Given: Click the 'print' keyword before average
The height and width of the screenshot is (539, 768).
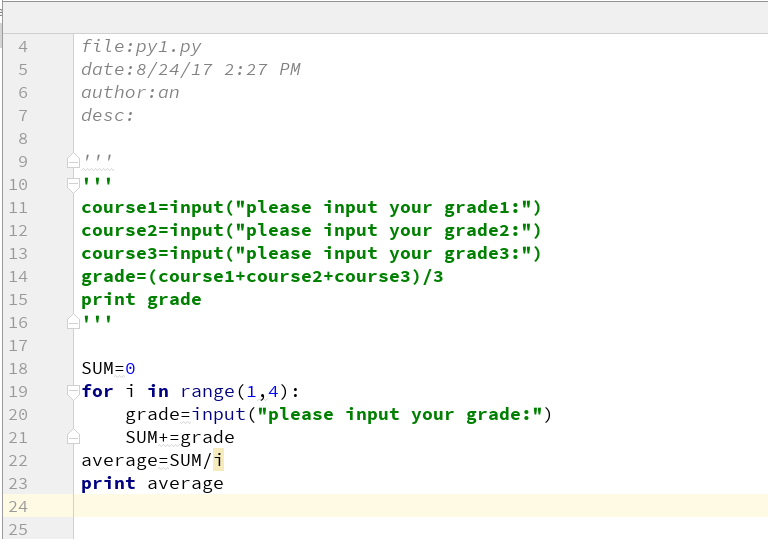Looking at the screenshot, I should 108,483.
